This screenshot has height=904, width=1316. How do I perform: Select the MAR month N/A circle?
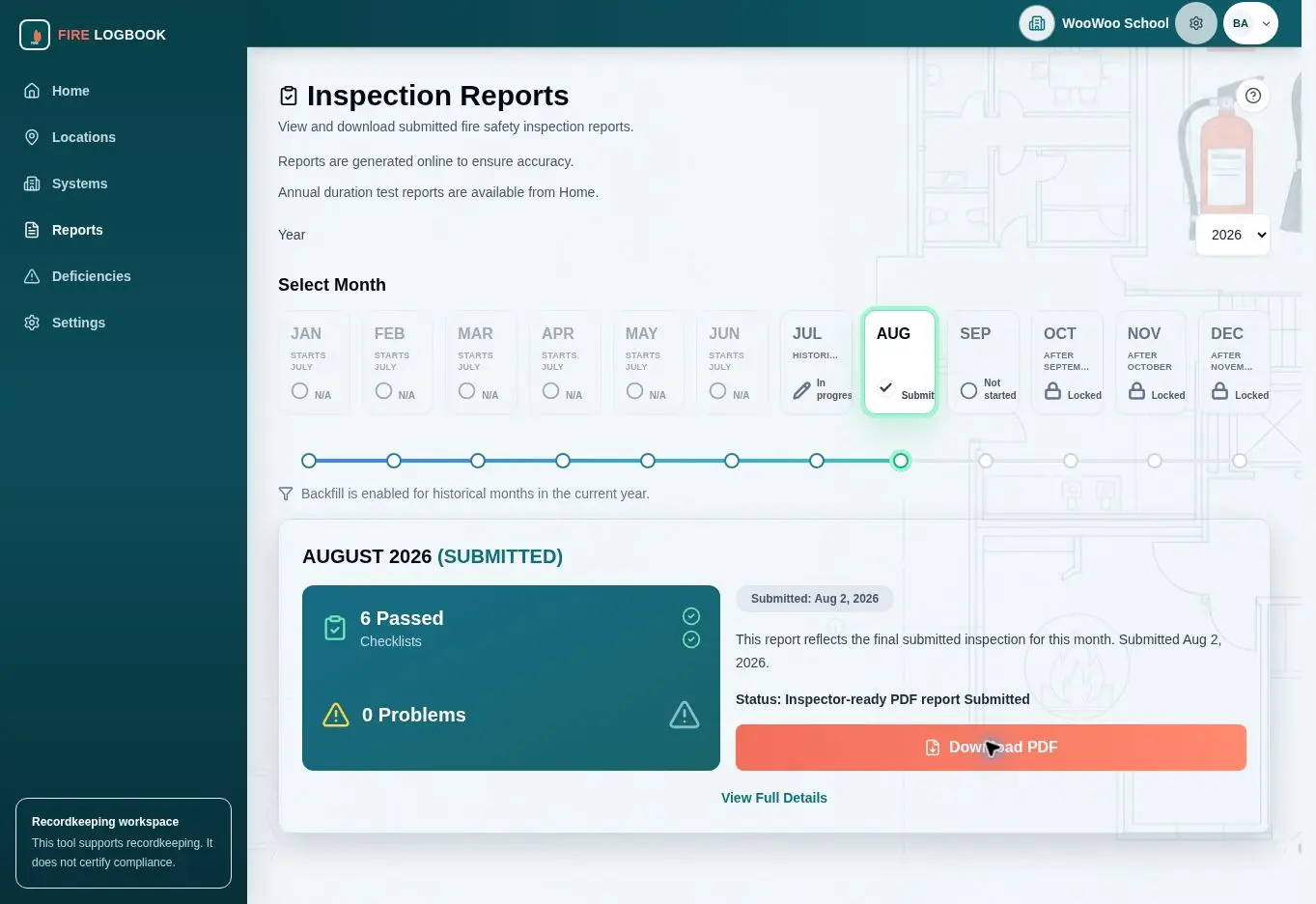467,390
